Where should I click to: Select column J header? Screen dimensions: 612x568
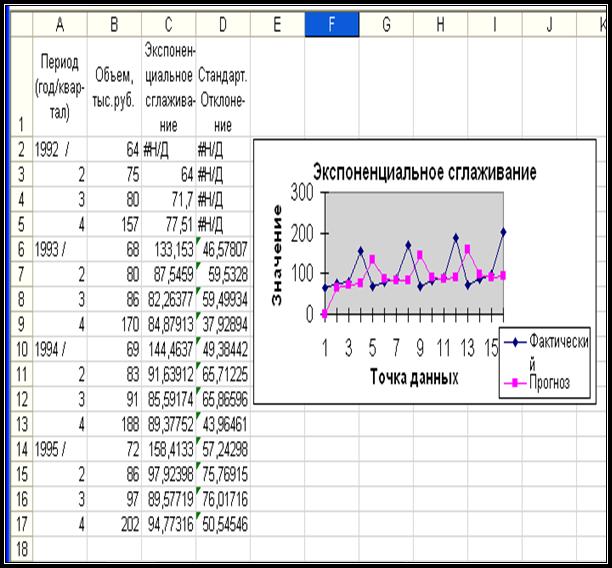coord(549,25)
